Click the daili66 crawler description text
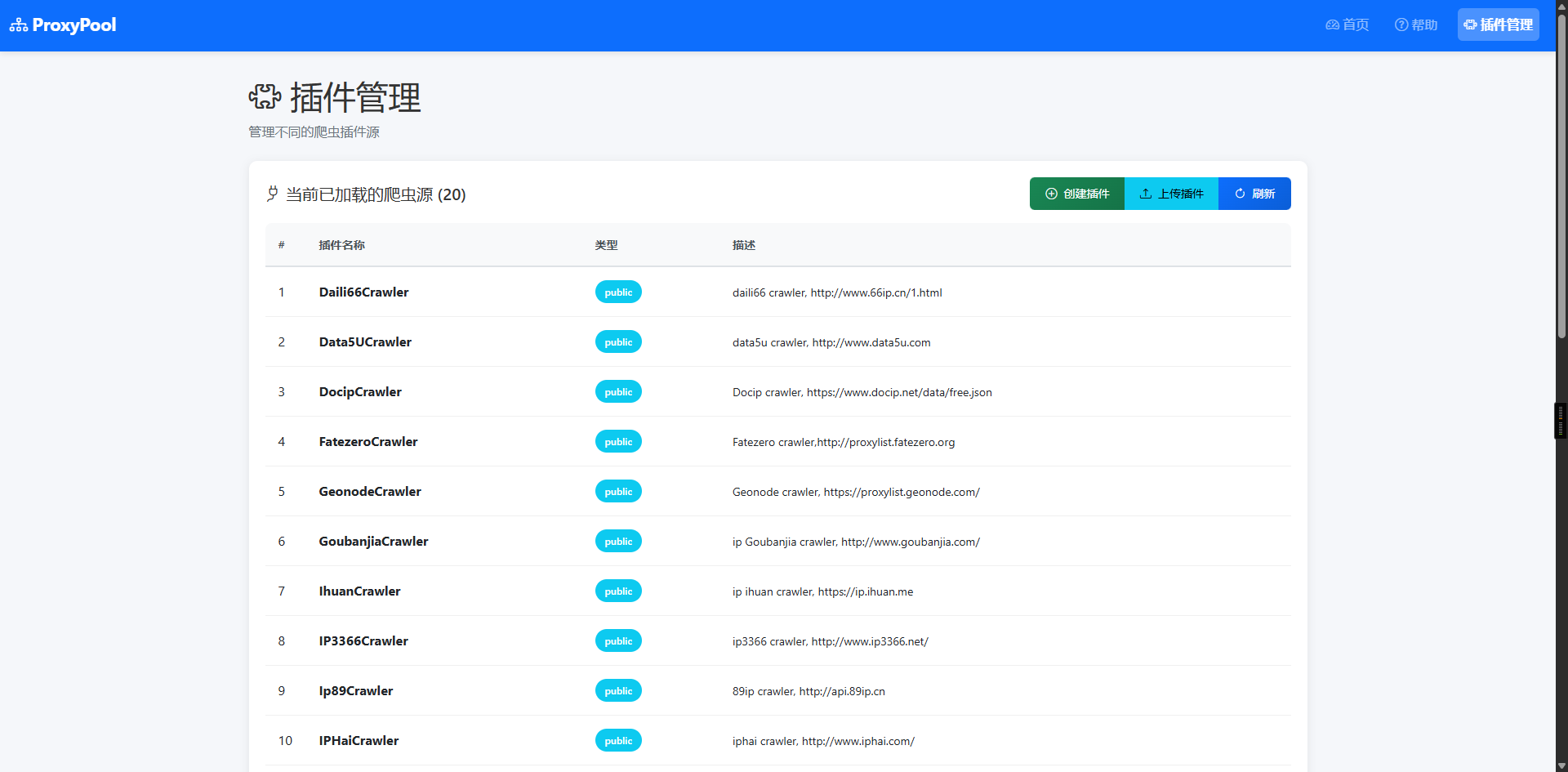The image size is (1568, 772). (837, 292)
